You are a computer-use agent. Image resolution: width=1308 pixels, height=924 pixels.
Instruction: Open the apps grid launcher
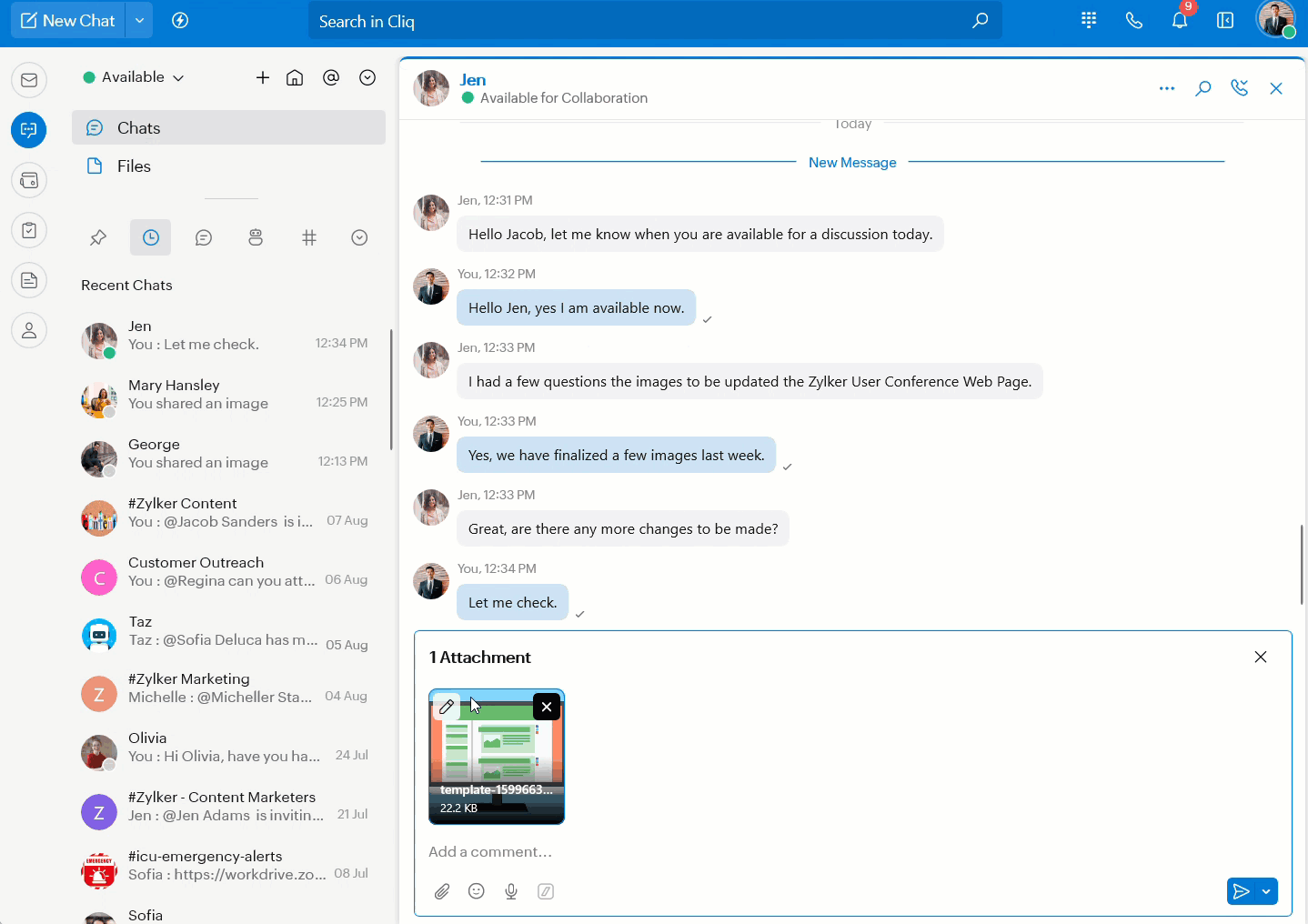click(x=1089, y=21)
